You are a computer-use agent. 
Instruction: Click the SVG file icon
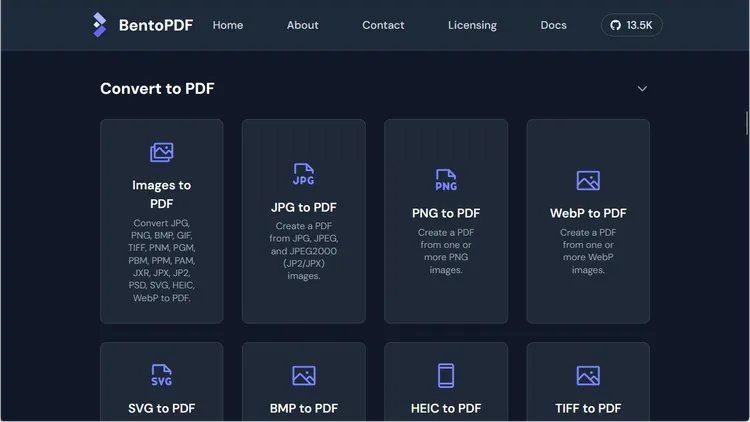[x=162, y=375]
